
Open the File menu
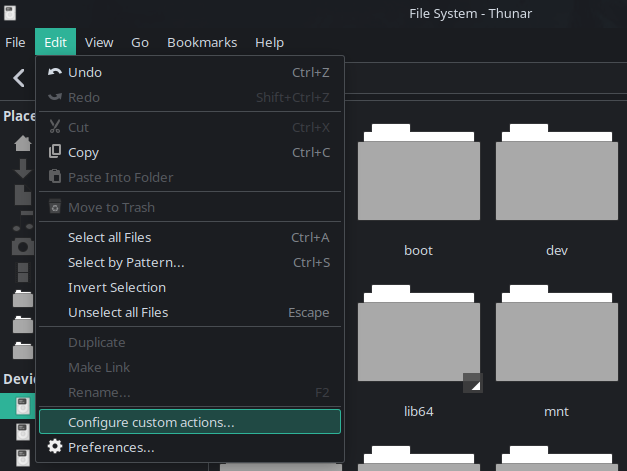pos(15,42)
